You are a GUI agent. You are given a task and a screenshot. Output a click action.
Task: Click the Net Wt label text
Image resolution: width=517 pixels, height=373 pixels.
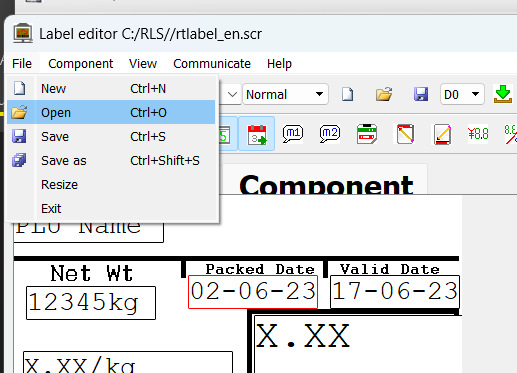[92, 273]
